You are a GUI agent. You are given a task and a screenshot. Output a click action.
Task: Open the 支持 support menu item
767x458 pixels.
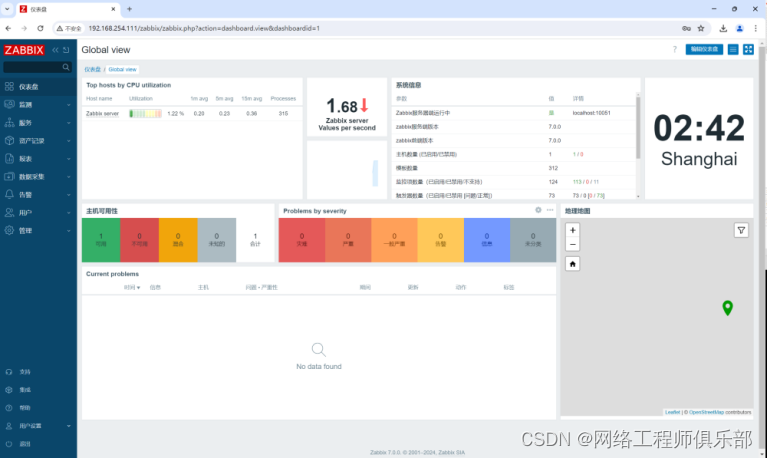pyautogui.click(x=38, y=372)
